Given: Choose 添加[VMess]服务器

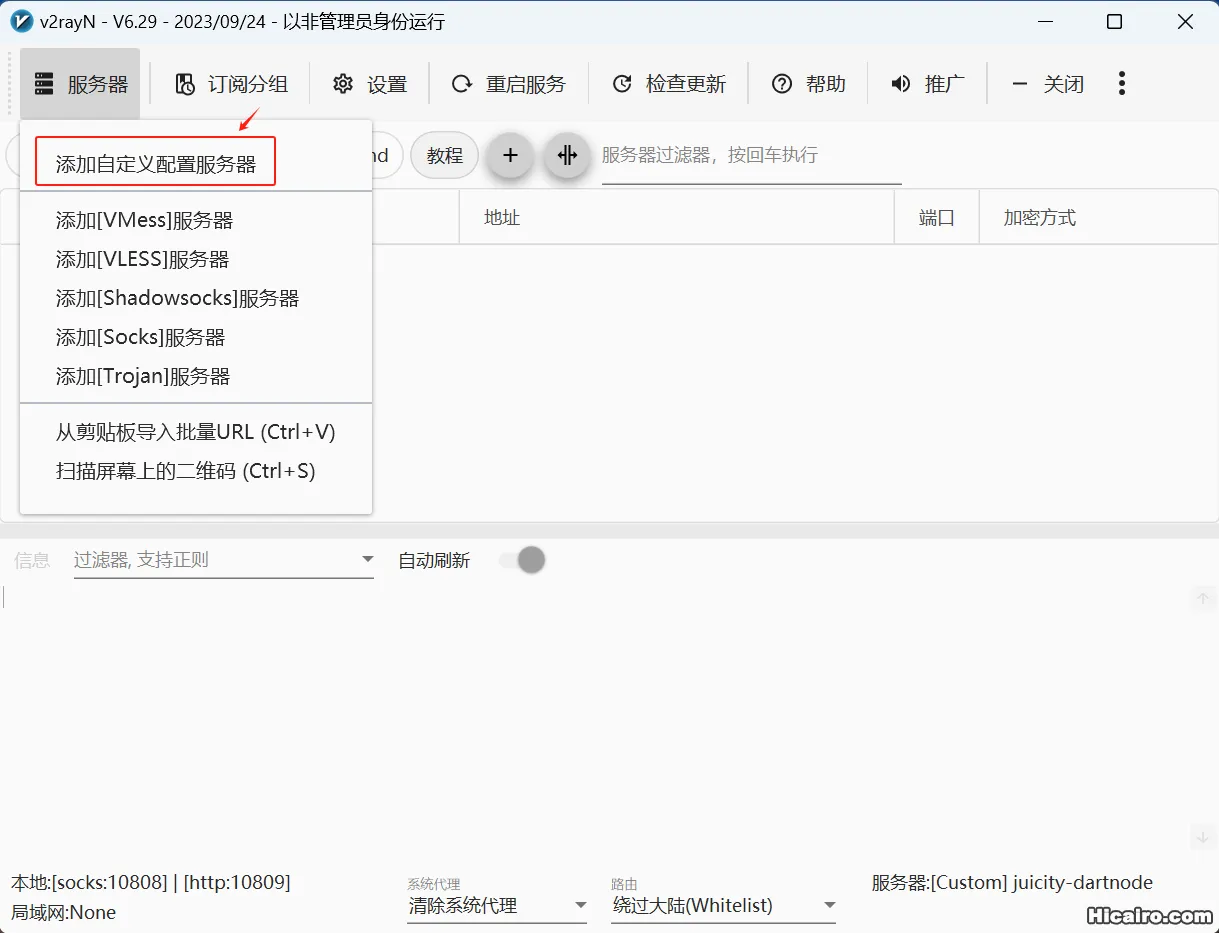Looking at the screenshot, I should pos(196,220).
